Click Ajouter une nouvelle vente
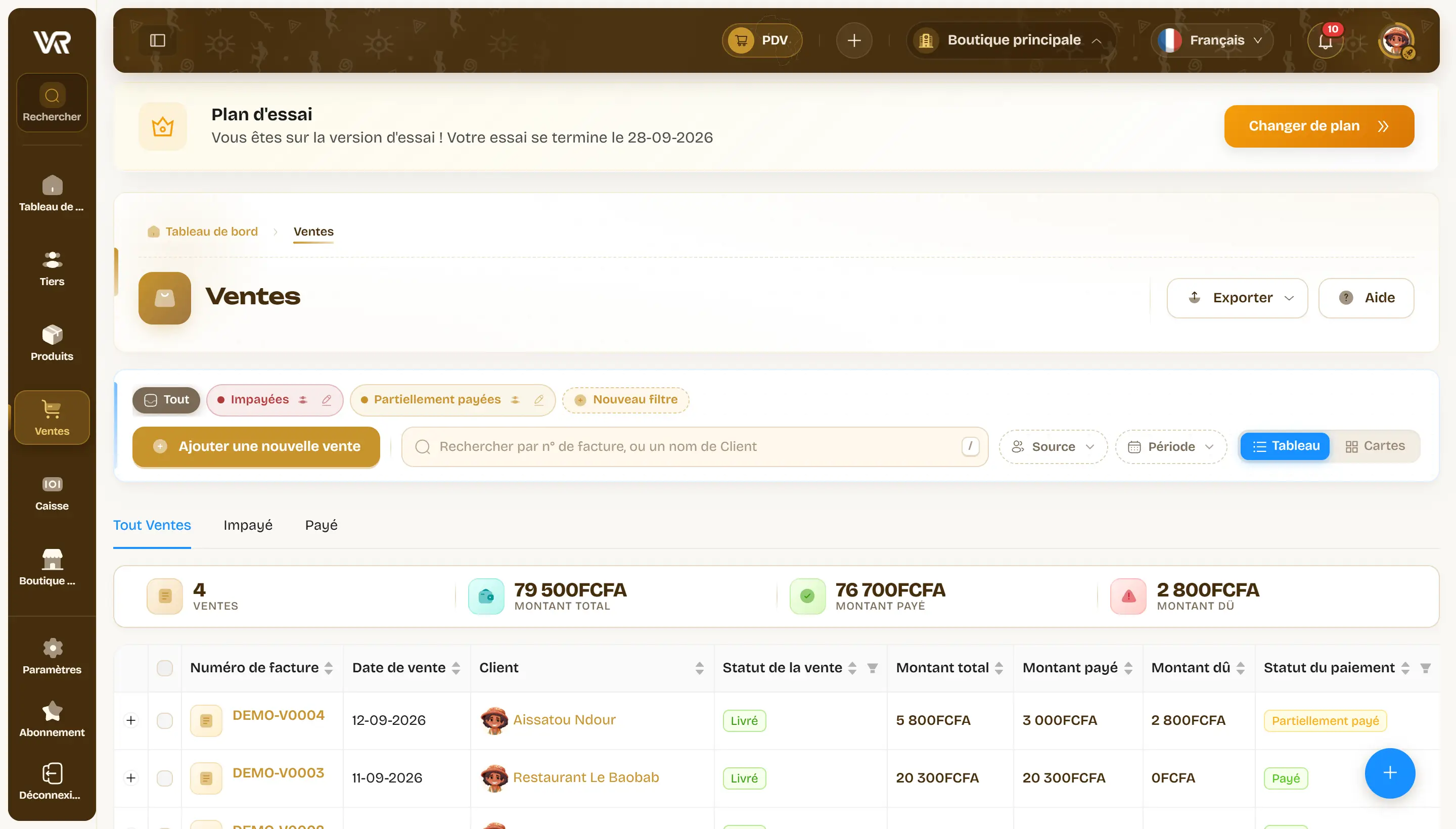 coord(256,446)
